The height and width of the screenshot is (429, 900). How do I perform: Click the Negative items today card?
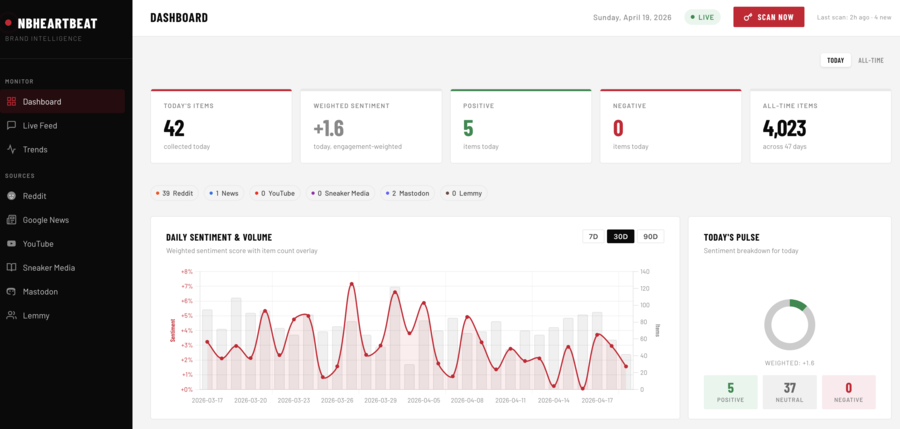coord(671,126)
